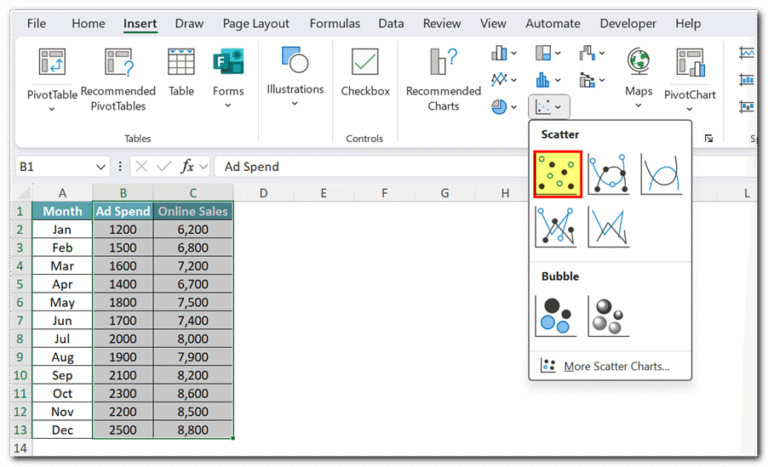Select column A header

62,193
